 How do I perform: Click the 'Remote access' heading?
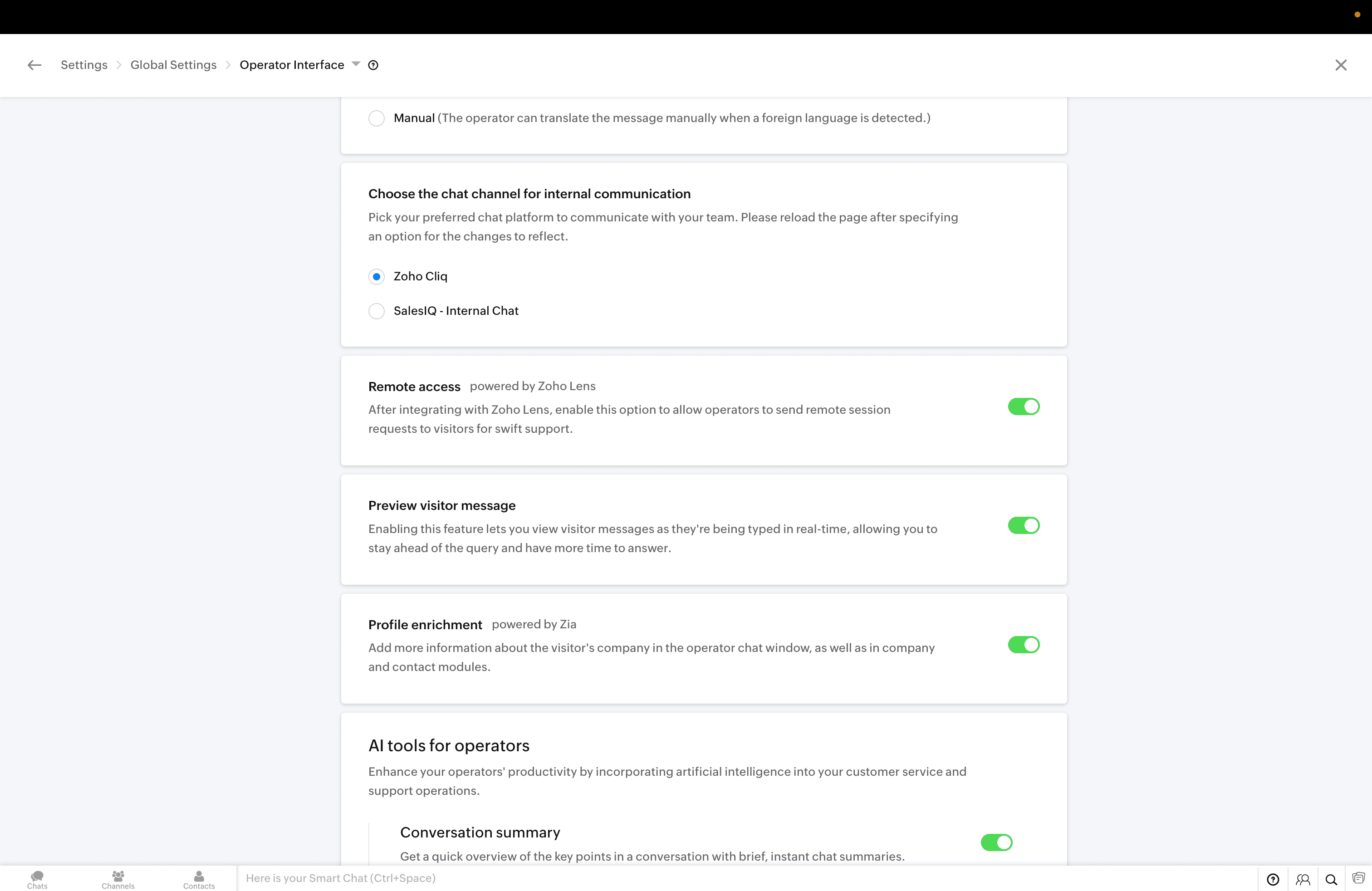click(x=415, y=387)
